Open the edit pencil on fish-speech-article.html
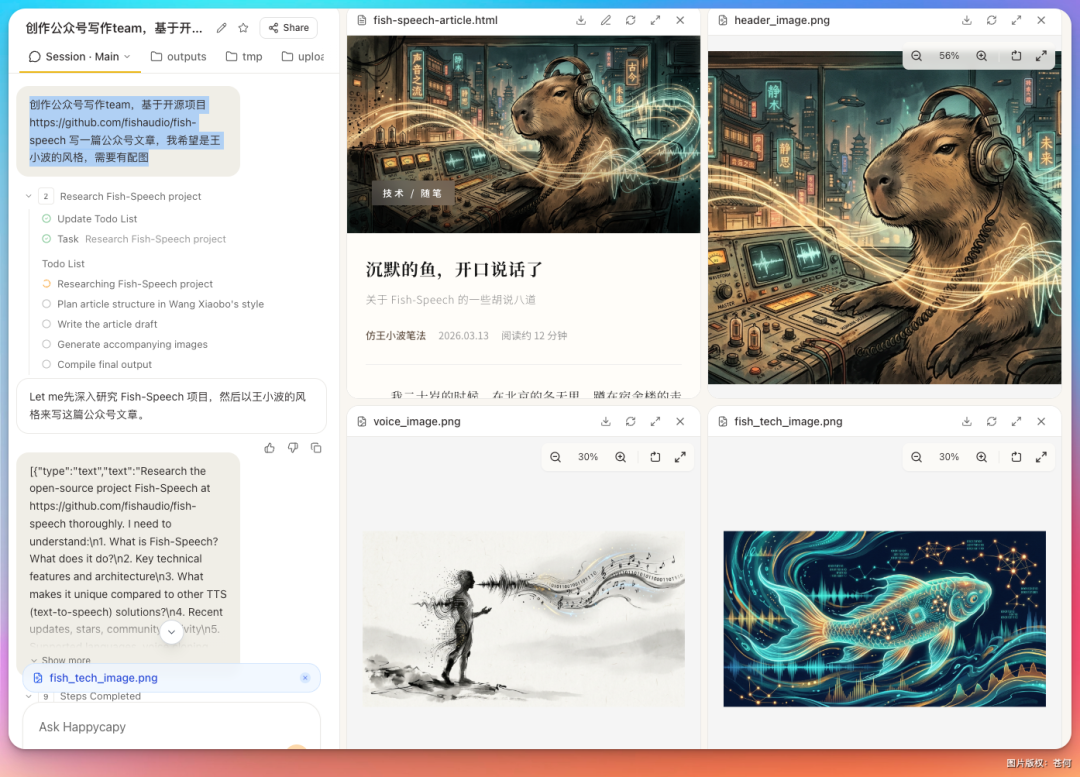The height and width of the screenshot is (777, 1080). [x=605, y=19]
